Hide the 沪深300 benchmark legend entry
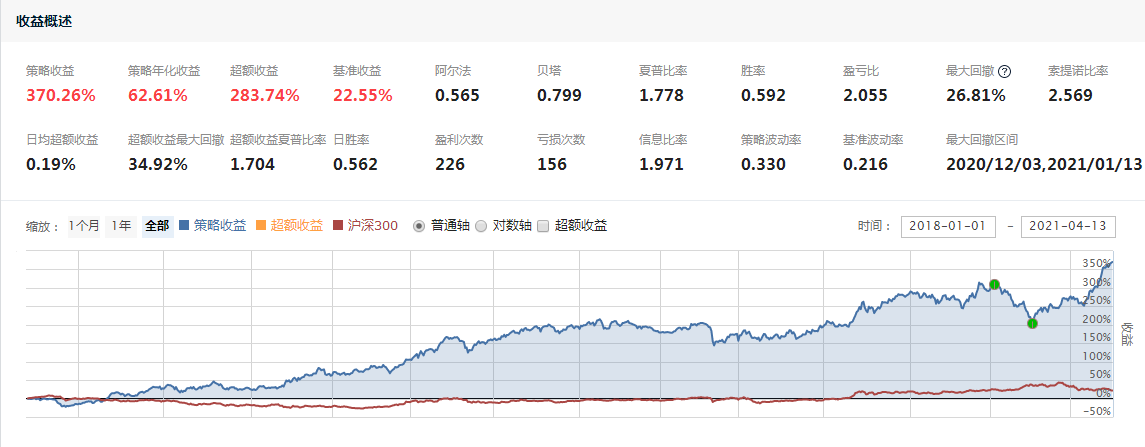Viewport: 1145px width, 447px height. tap(365, 226)
